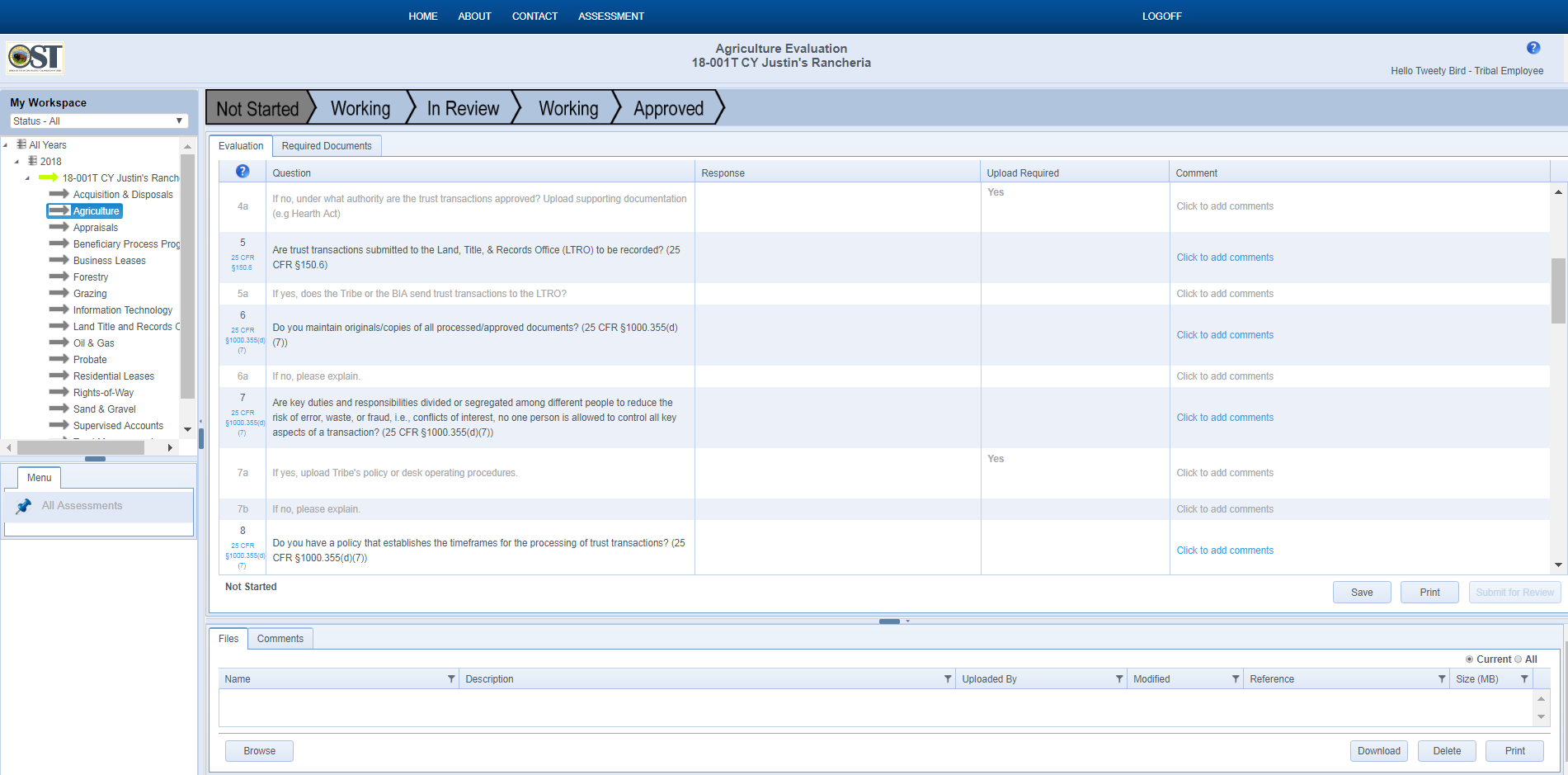Screen dimensions: 1568x775
Task: Click the arrow icon next to Forestry
Action: 59,276
